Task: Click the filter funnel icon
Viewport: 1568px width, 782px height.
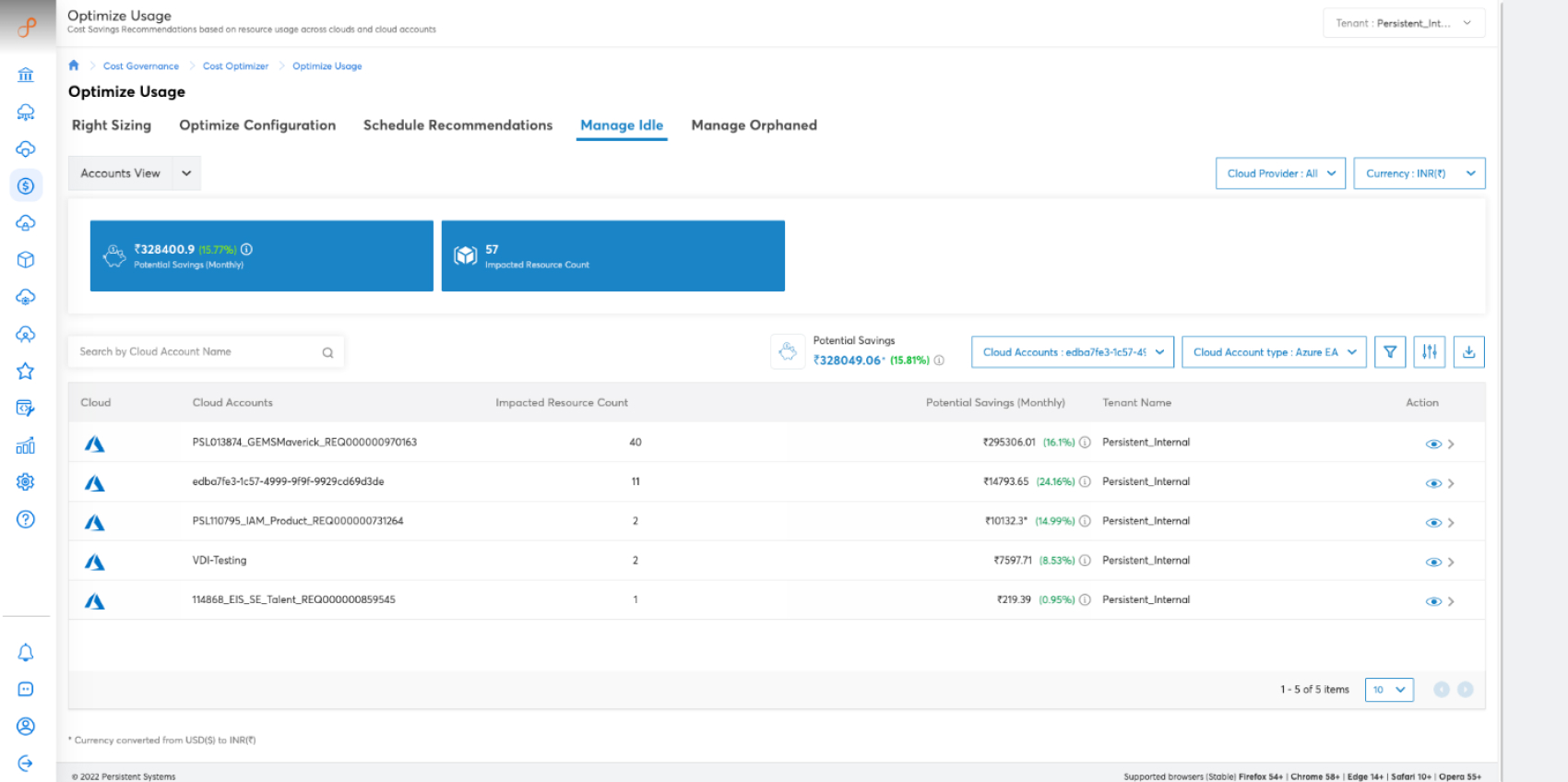Action: [x=1389, y=351]
